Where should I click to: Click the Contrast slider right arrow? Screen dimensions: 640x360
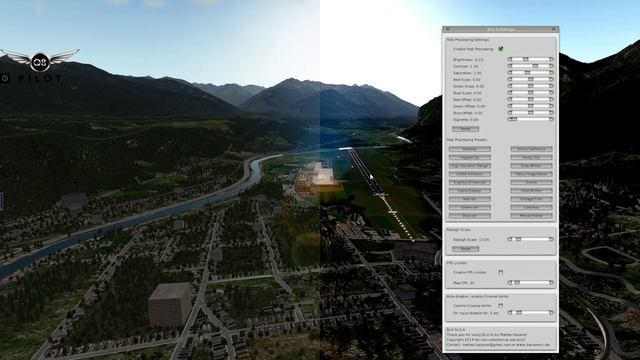click(551, 66)
